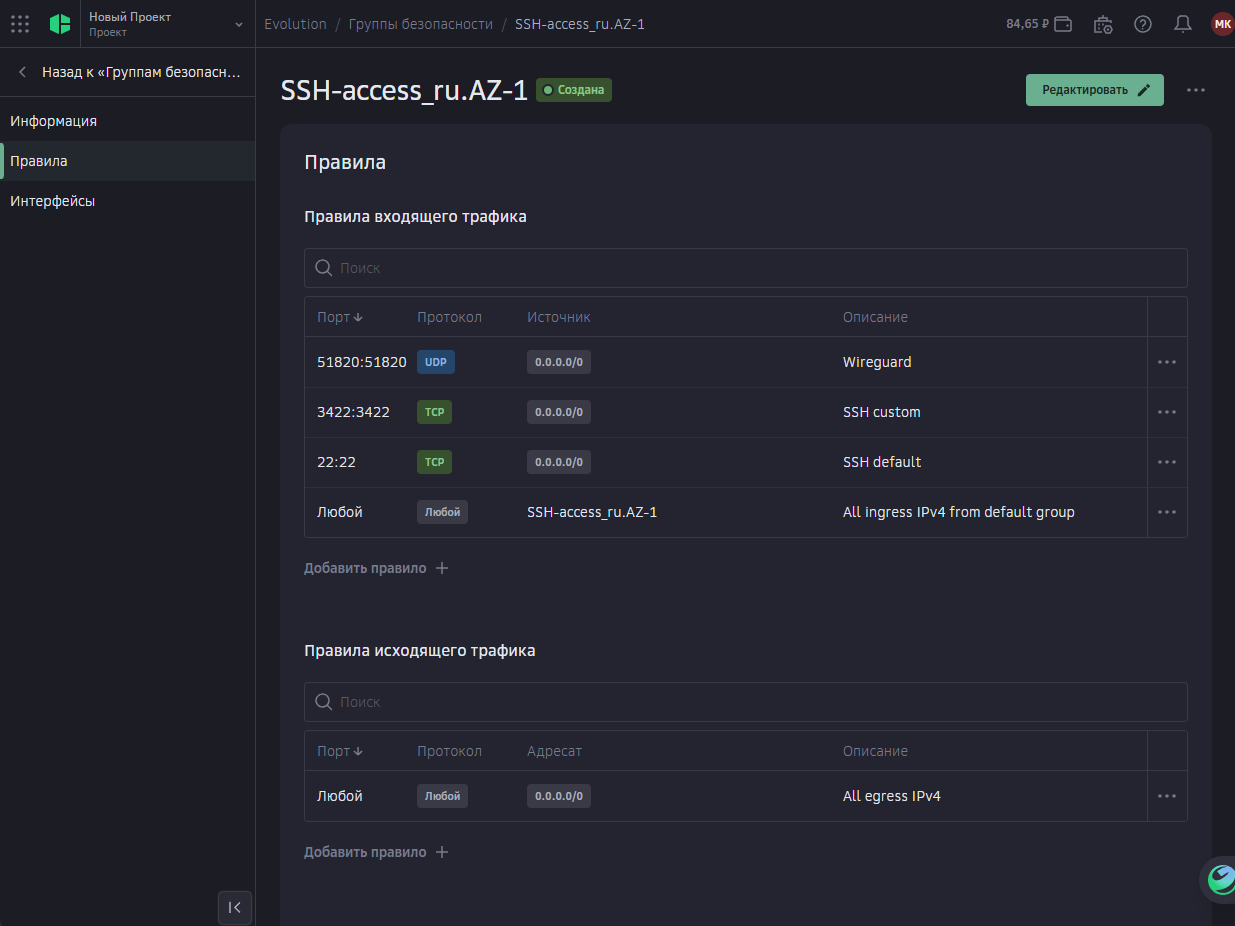
Task: Click the 51820:51820 port cell
Action: [x=362, y=362]
